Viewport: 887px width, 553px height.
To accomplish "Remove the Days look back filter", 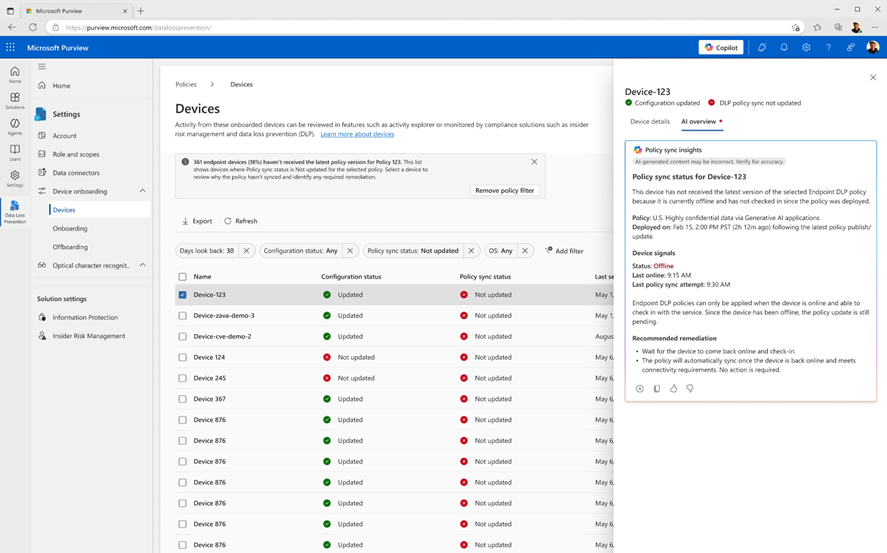I will click(x=246, y=250).
